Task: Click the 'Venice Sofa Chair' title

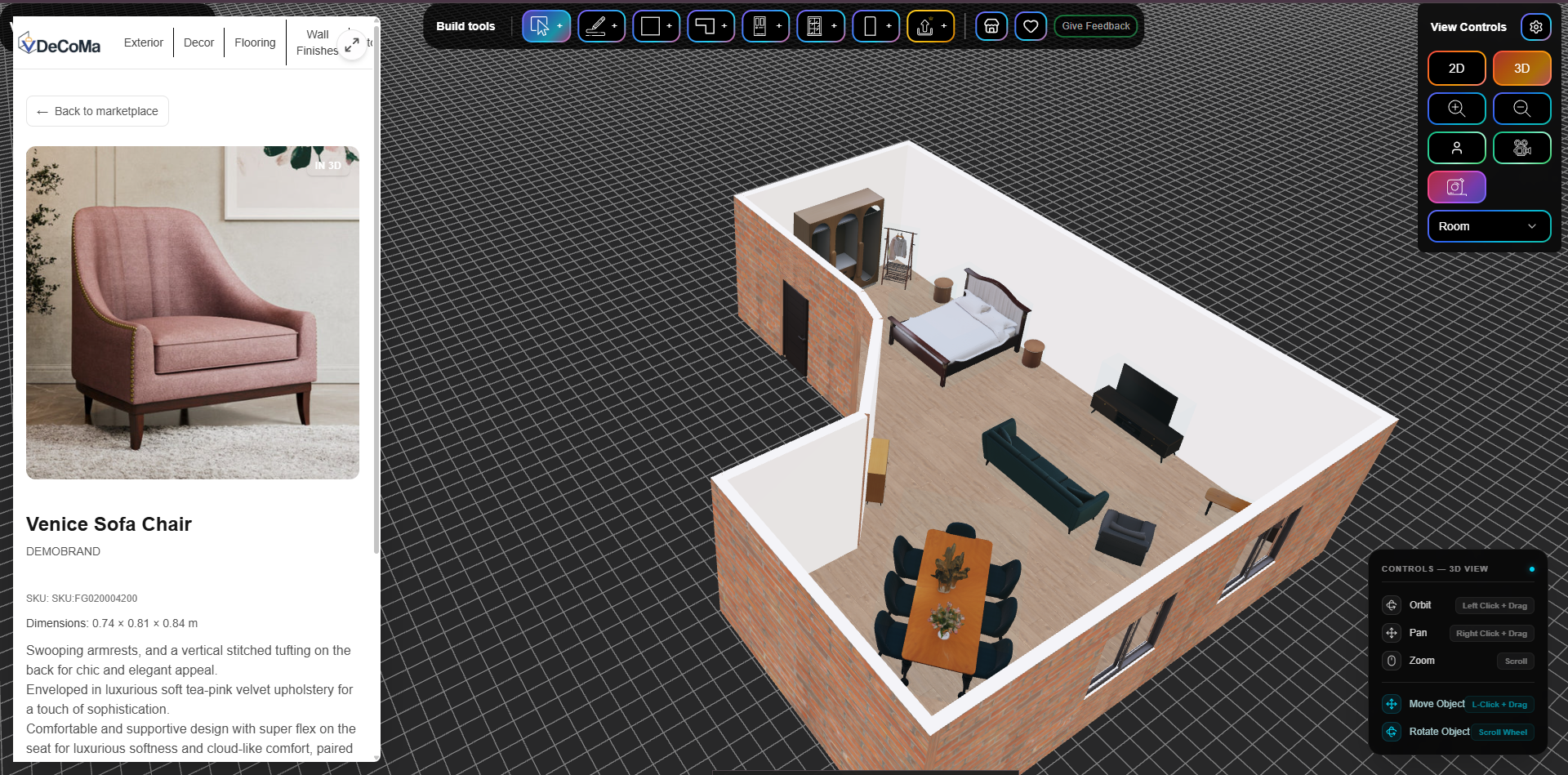Action: tap(109, 524)
